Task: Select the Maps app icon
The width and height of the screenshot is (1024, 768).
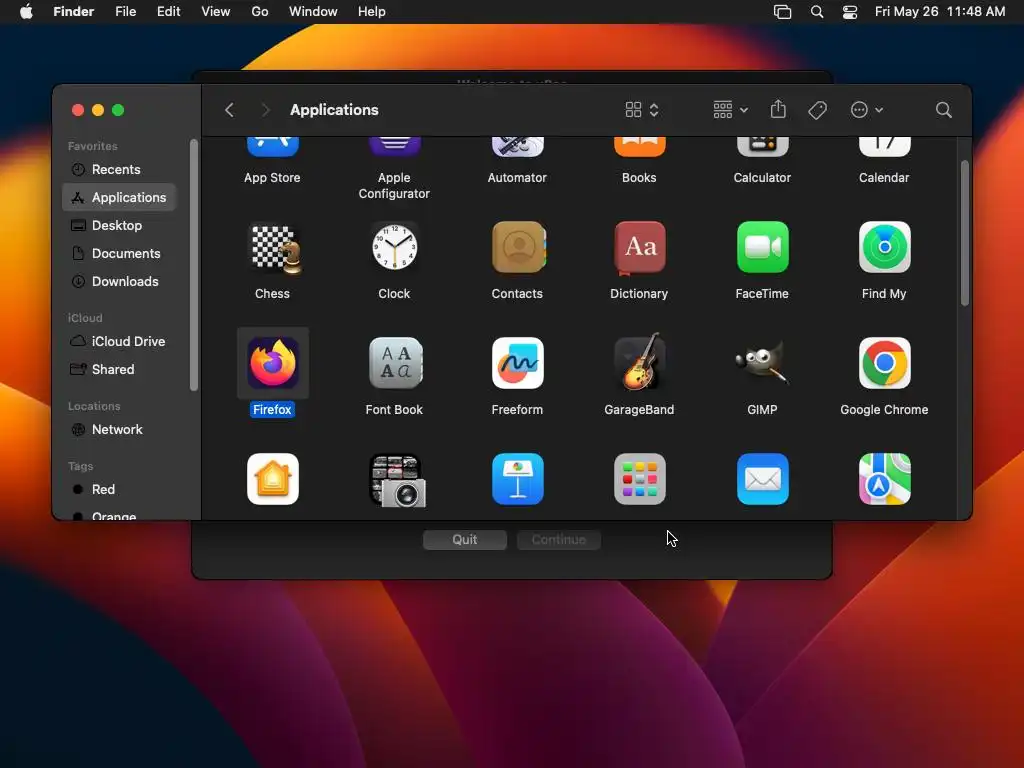Action: 884,479
